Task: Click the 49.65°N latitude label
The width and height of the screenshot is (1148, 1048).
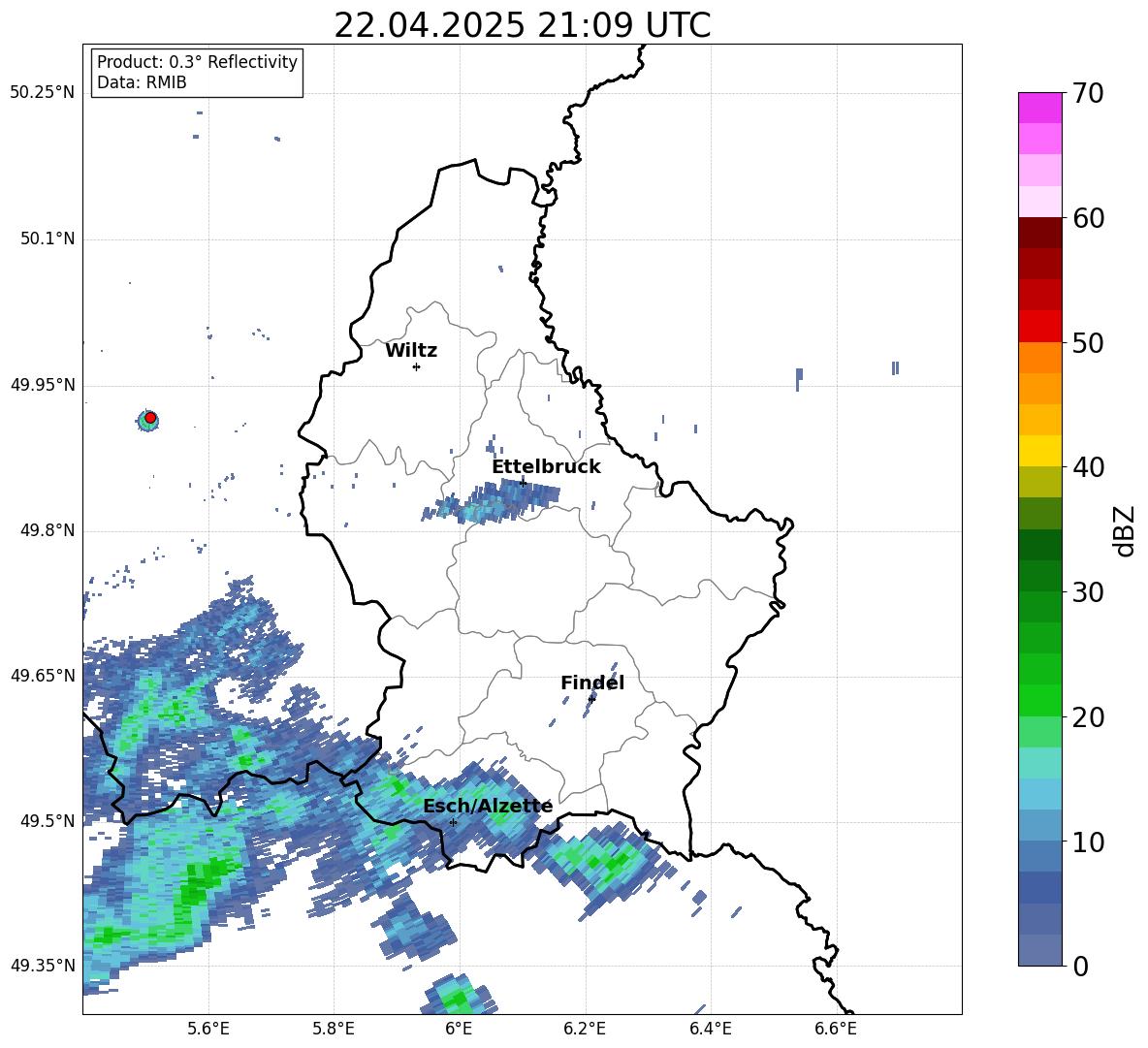Action: pyautogui.click(x=42, y=676)
